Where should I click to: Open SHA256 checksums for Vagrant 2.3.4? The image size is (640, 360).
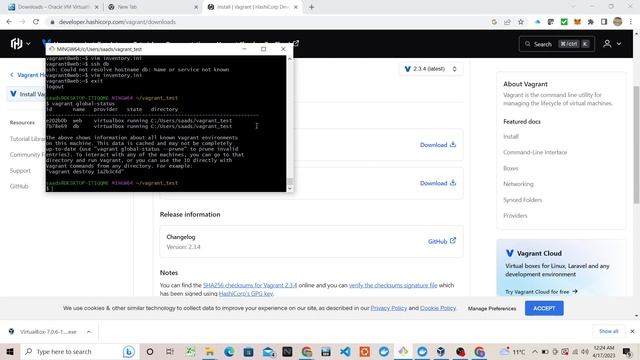click(250, 285)
